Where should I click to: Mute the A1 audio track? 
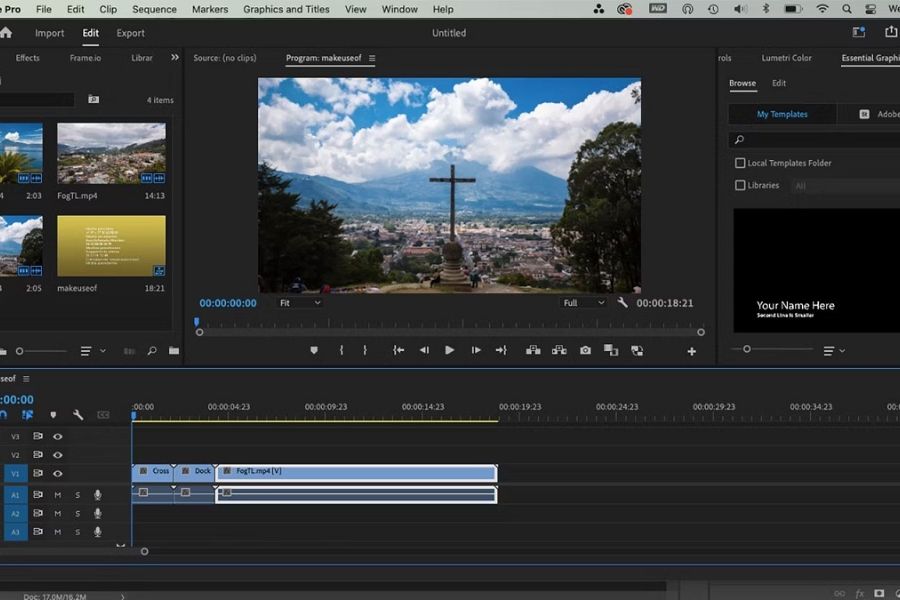pyautogui.click(x=58, y=495)
